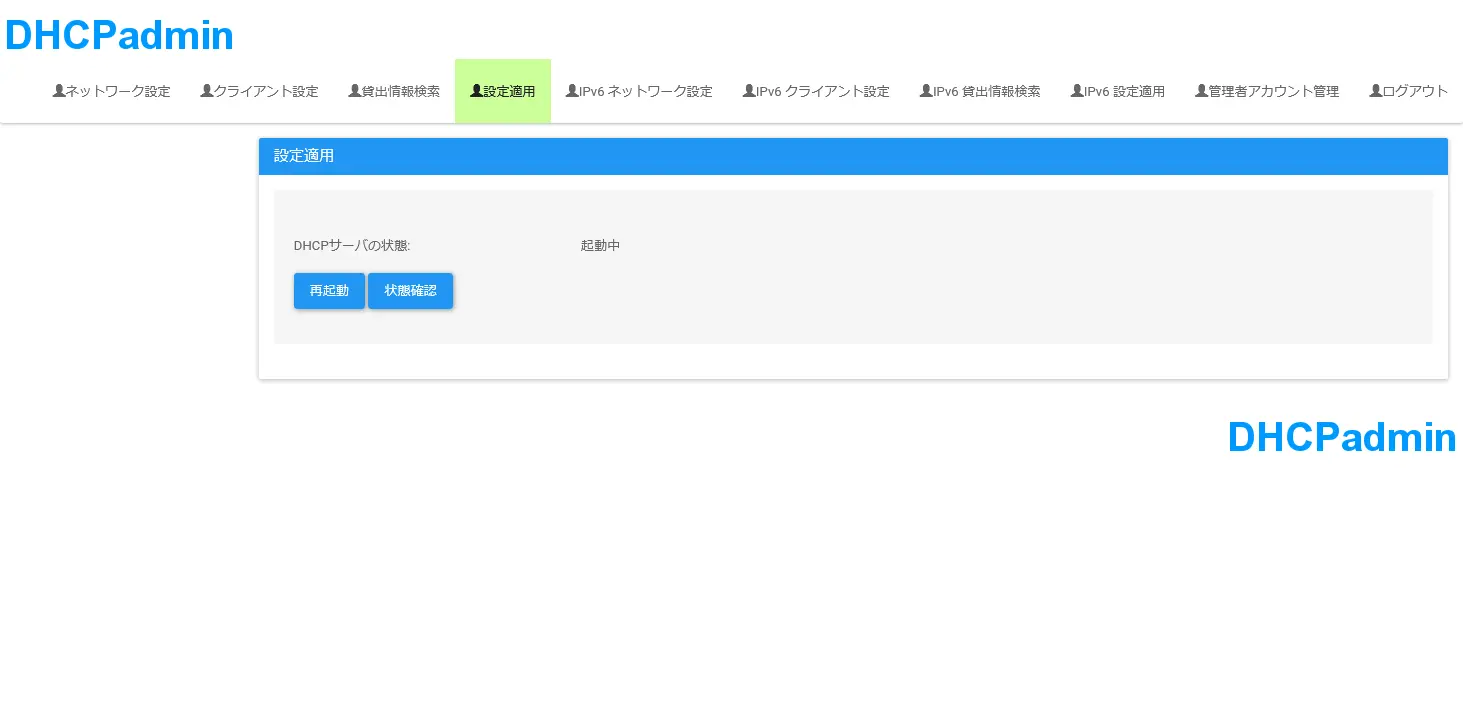Click the user icon beside ネットワーク設定
The image size is (1463, 721).
[x=59, y=91]
